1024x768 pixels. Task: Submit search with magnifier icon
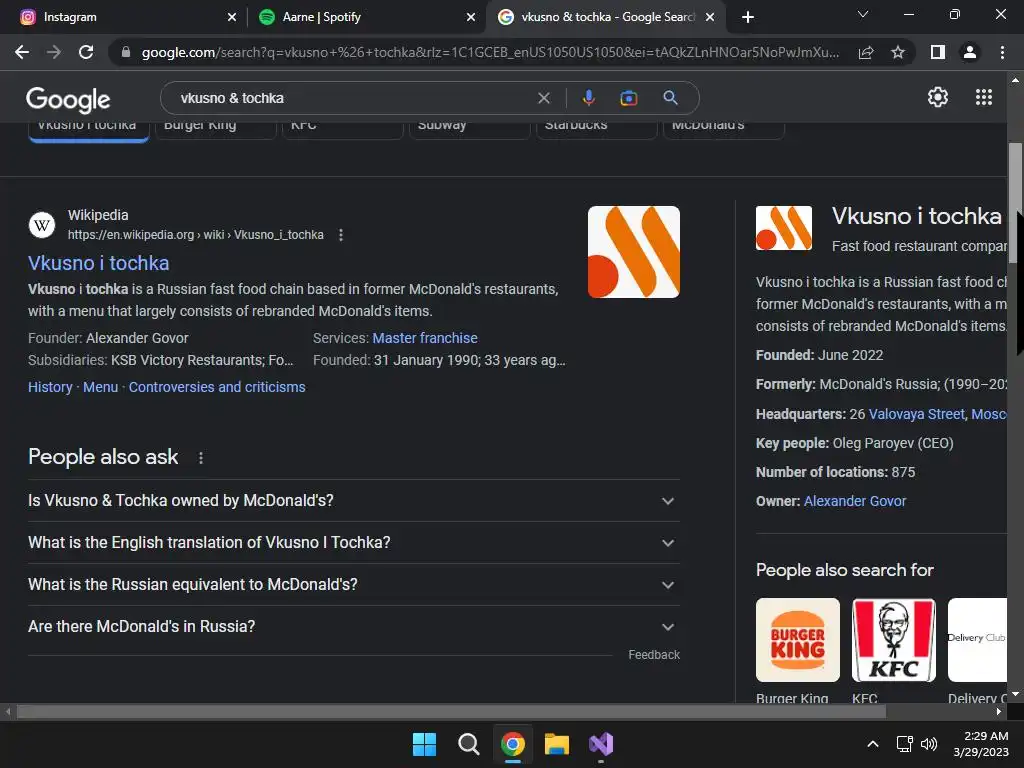pyautogui.click(x=670, y=98)
